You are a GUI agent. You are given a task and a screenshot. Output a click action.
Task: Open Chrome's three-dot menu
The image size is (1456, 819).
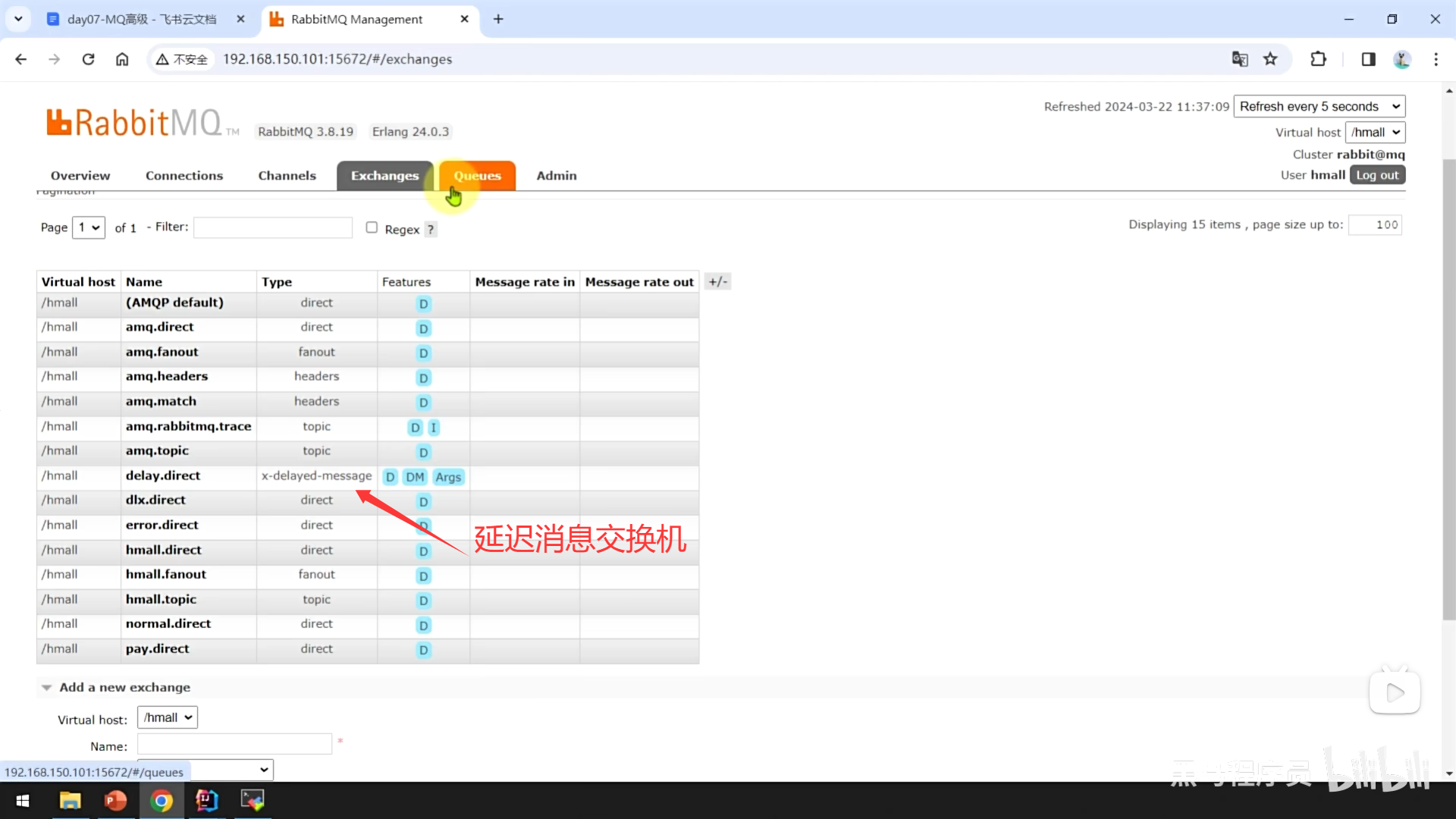point(1436,59)
